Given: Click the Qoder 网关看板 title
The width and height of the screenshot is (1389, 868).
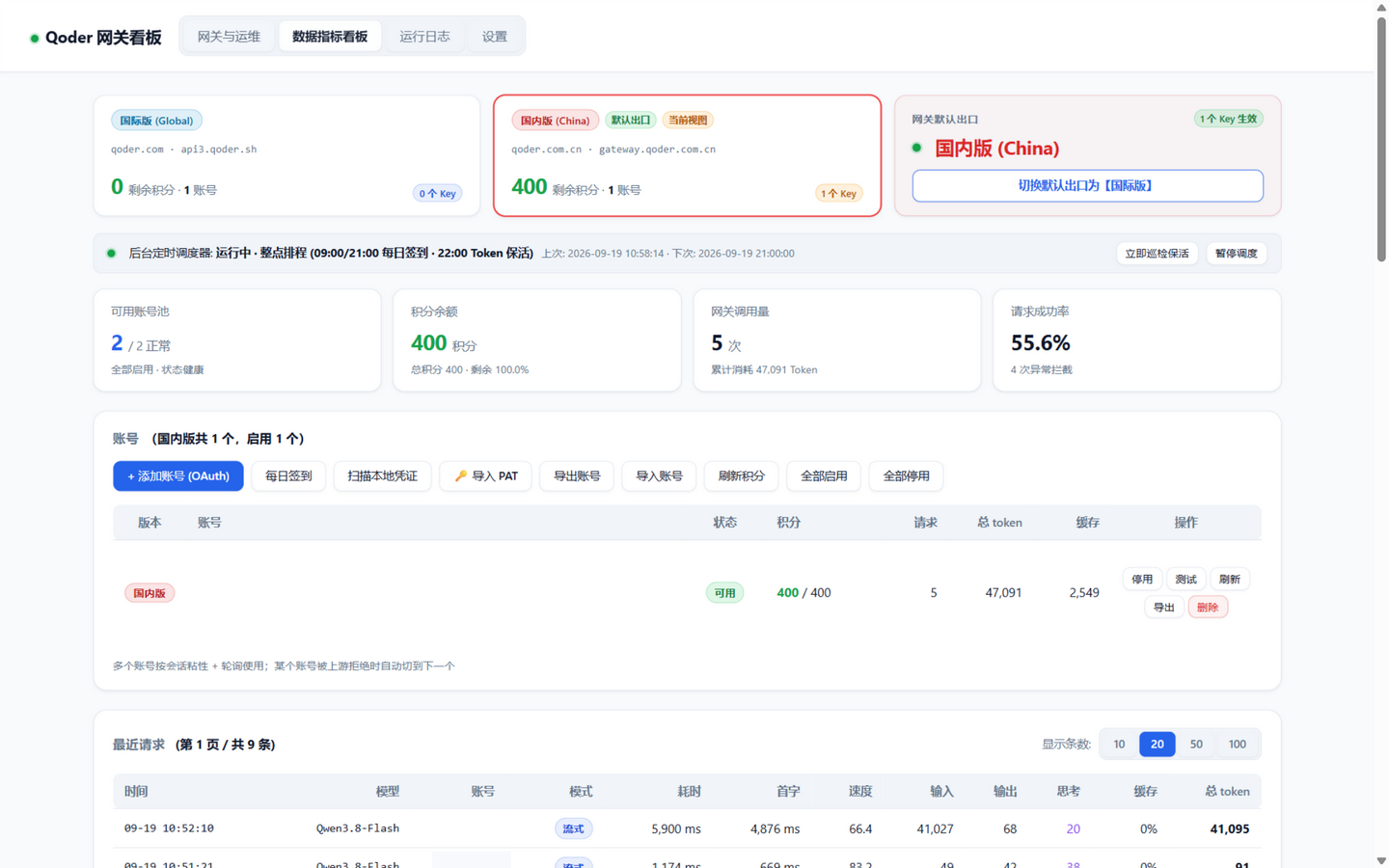Looking at the screenshot, I should [x=103, y=38].
